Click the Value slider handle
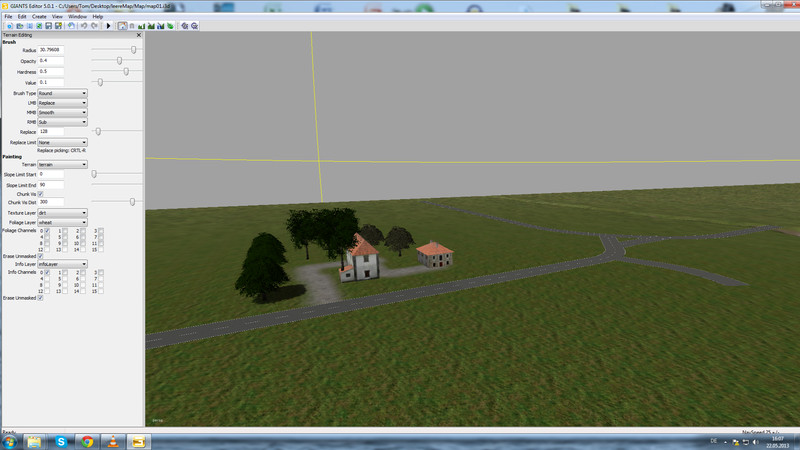 (x=101, y=82)
